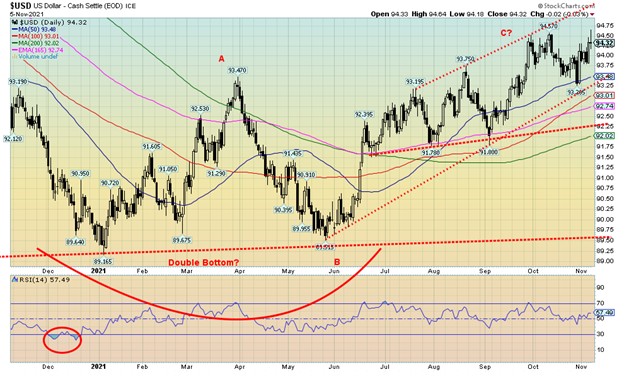Click the red 93.01 MA tag on right axis
Image resolution: width=624 pixels, height=372 pixels.
click(605, 95)
